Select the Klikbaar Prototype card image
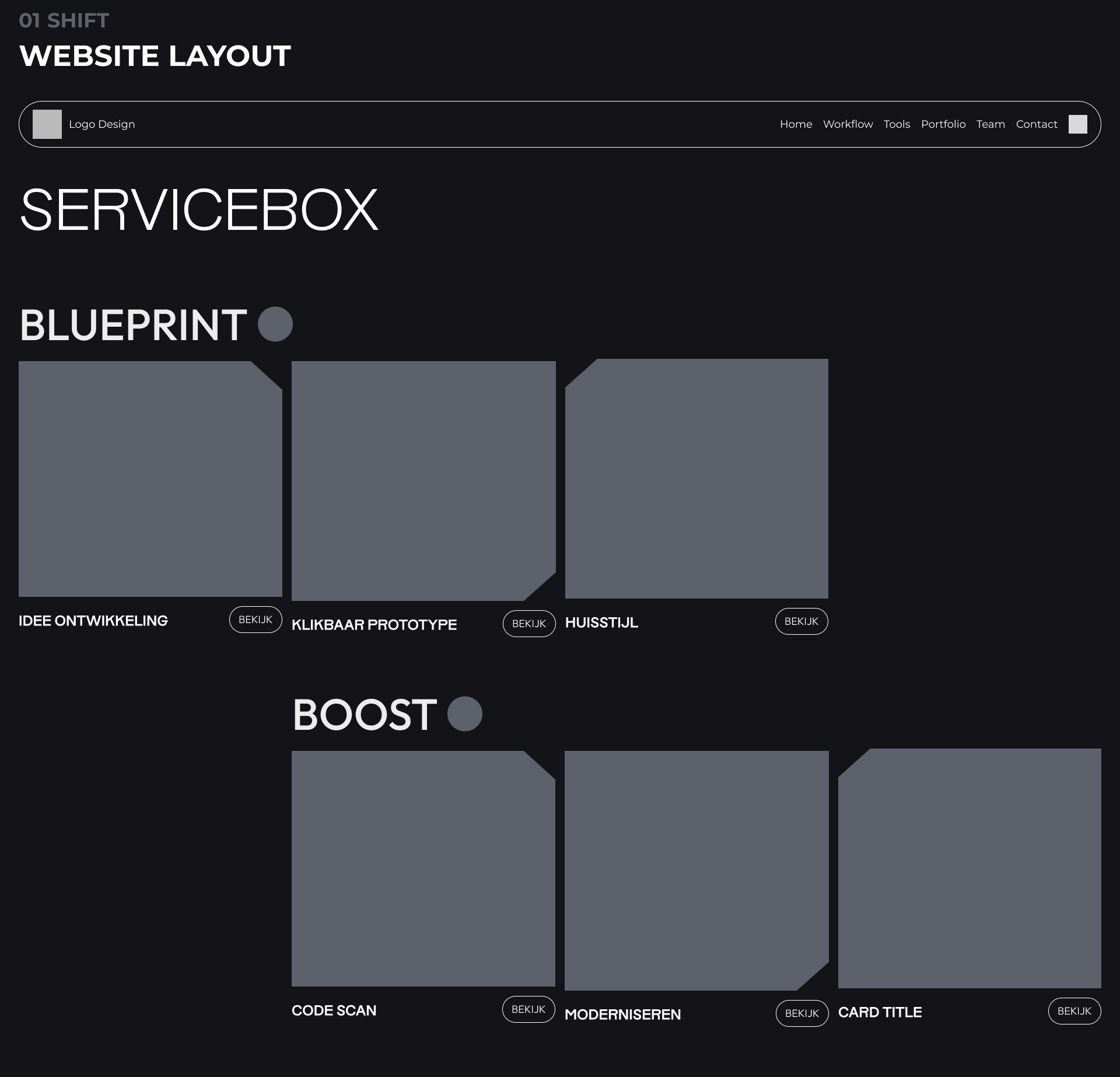Viewport: 1120px width, 1077px height. (x=423, y=481)
